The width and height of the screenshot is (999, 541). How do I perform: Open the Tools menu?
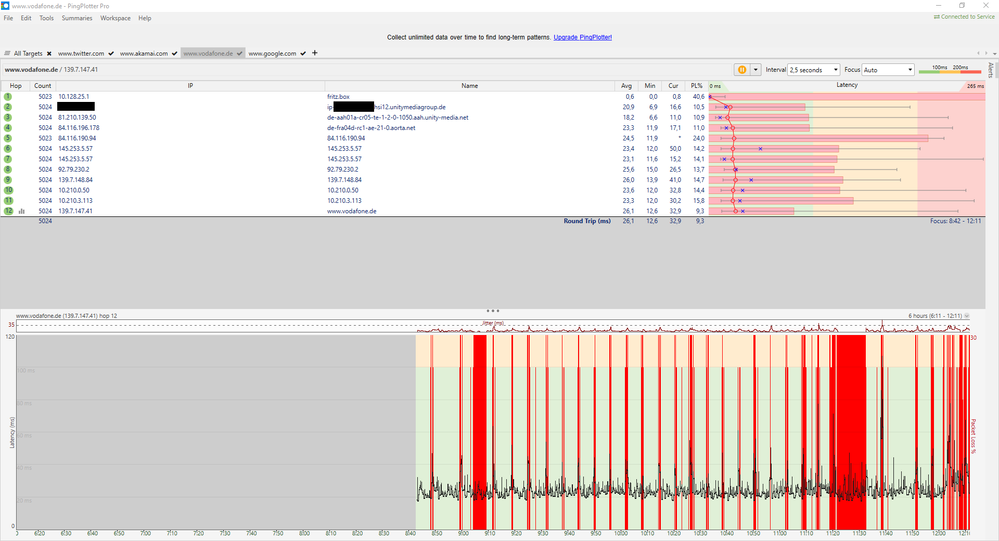coord(47,18)
